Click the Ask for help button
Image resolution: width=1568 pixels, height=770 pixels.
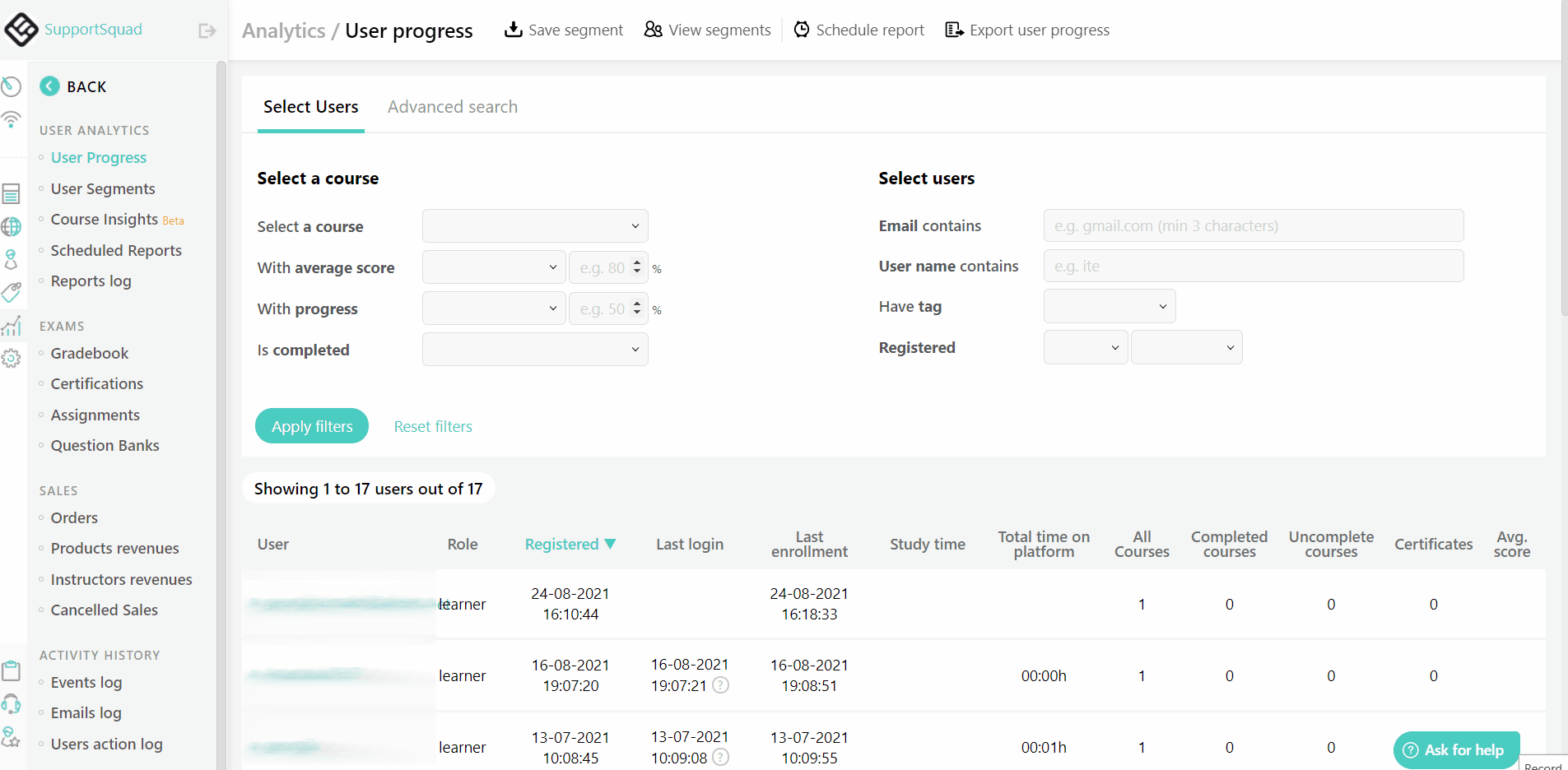[x=1456, y=749]
